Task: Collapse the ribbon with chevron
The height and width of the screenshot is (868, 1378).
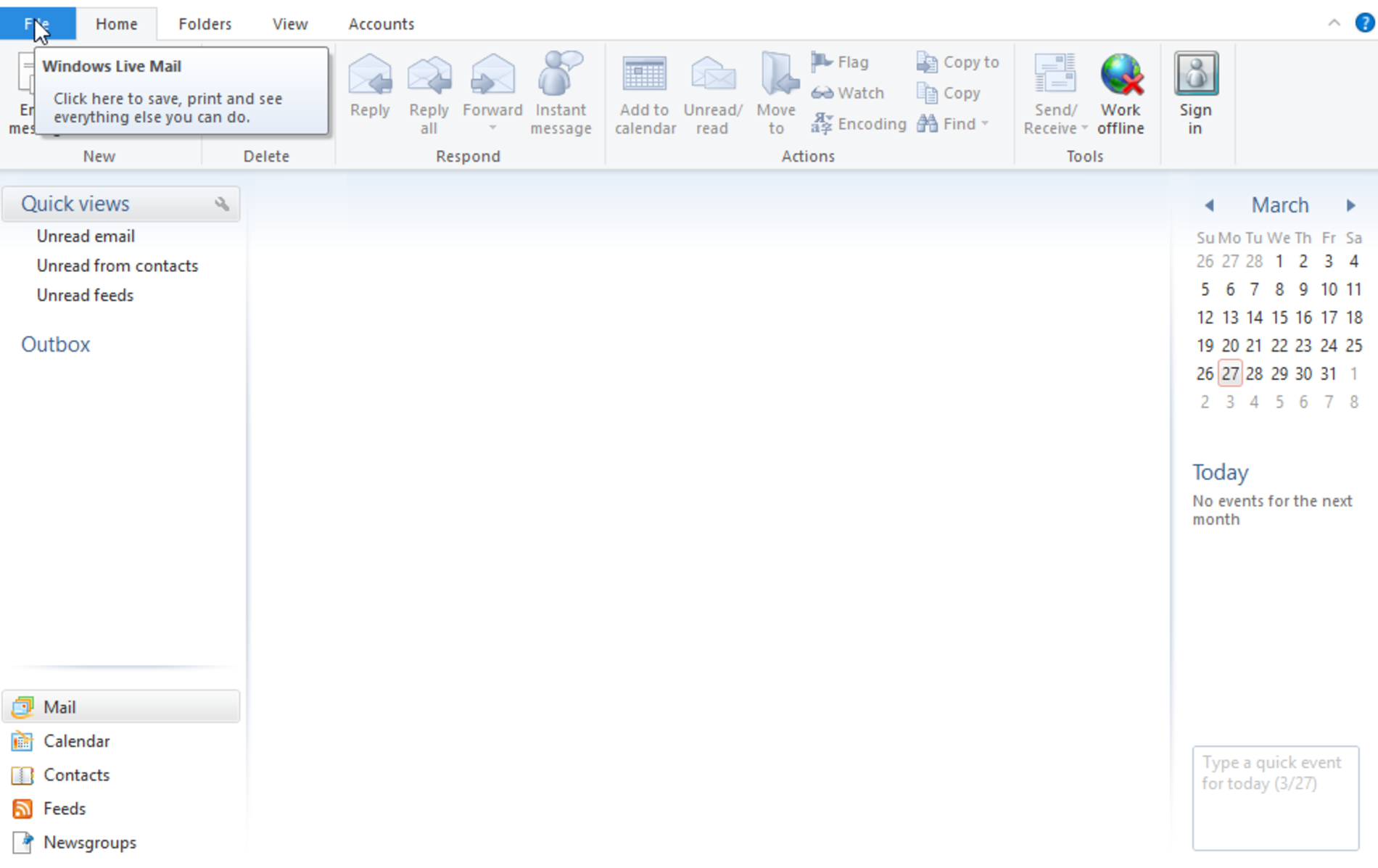Action: coord(1334,23)
